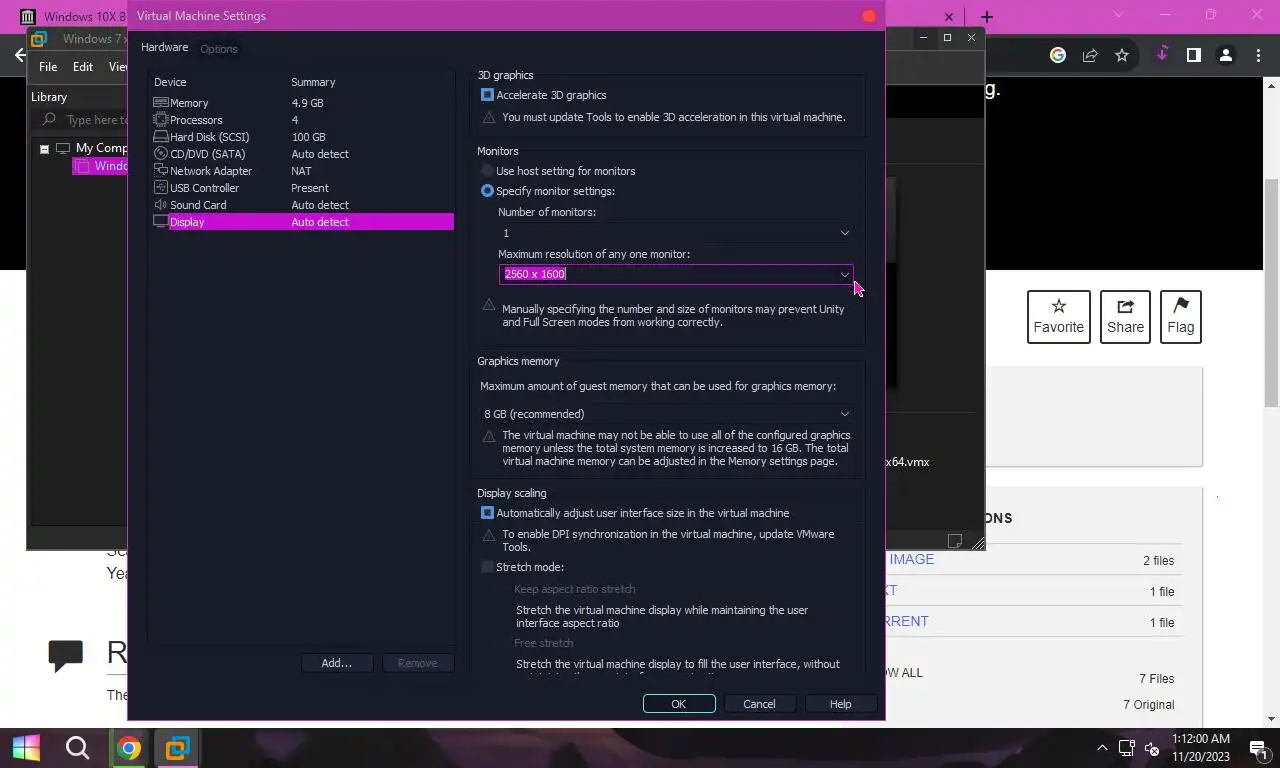This screenshot has width=1280, height=768.
Task: Click the Summary column header
Action: click(313, 82)
